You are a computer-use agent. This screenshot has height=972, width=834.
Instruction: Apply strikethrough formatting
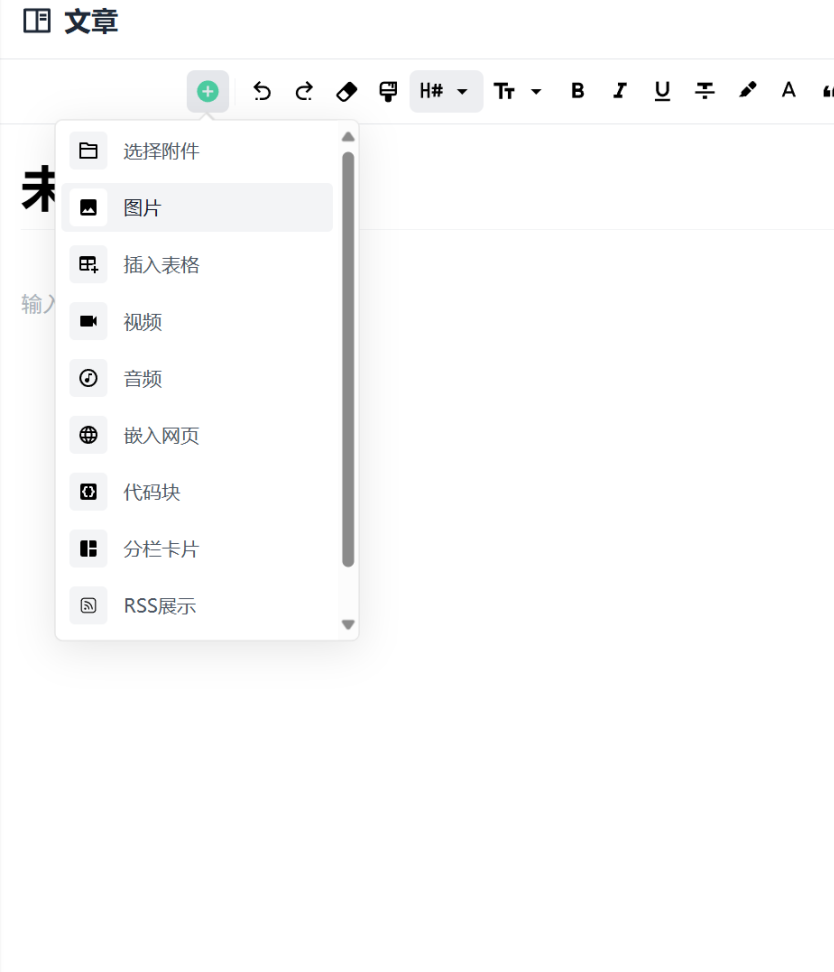[705, 91]
